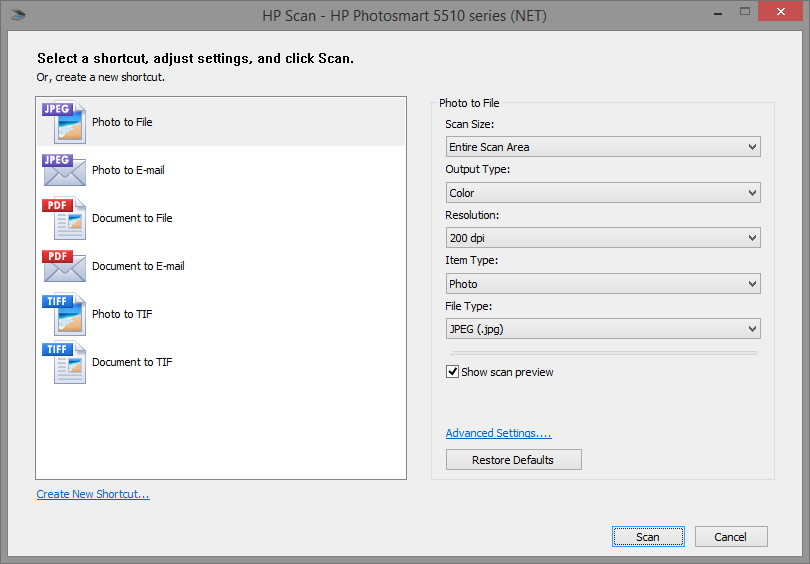Click the Document to TIF icon

tap(64, 362)
